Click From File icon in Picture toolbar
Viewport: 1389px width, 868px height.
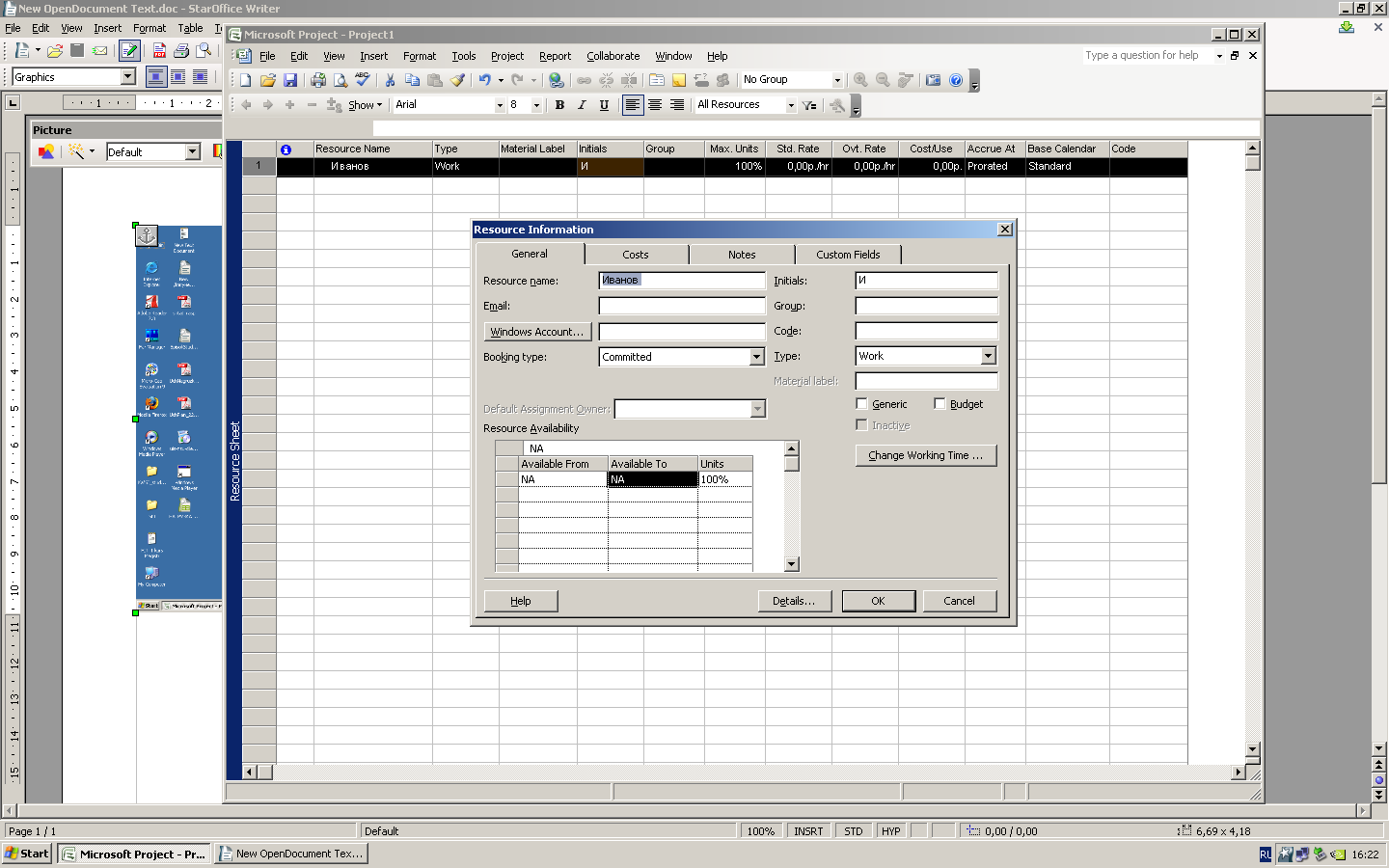(x=45, y=151)
